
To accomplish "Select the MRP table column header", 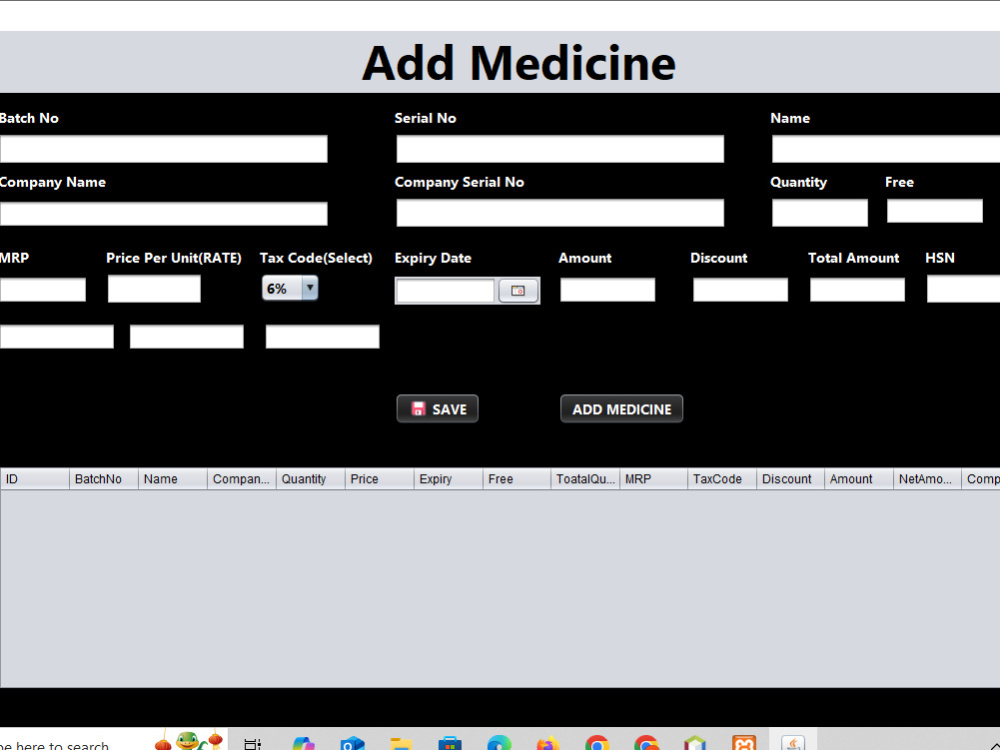I will (x=653, y=479).
